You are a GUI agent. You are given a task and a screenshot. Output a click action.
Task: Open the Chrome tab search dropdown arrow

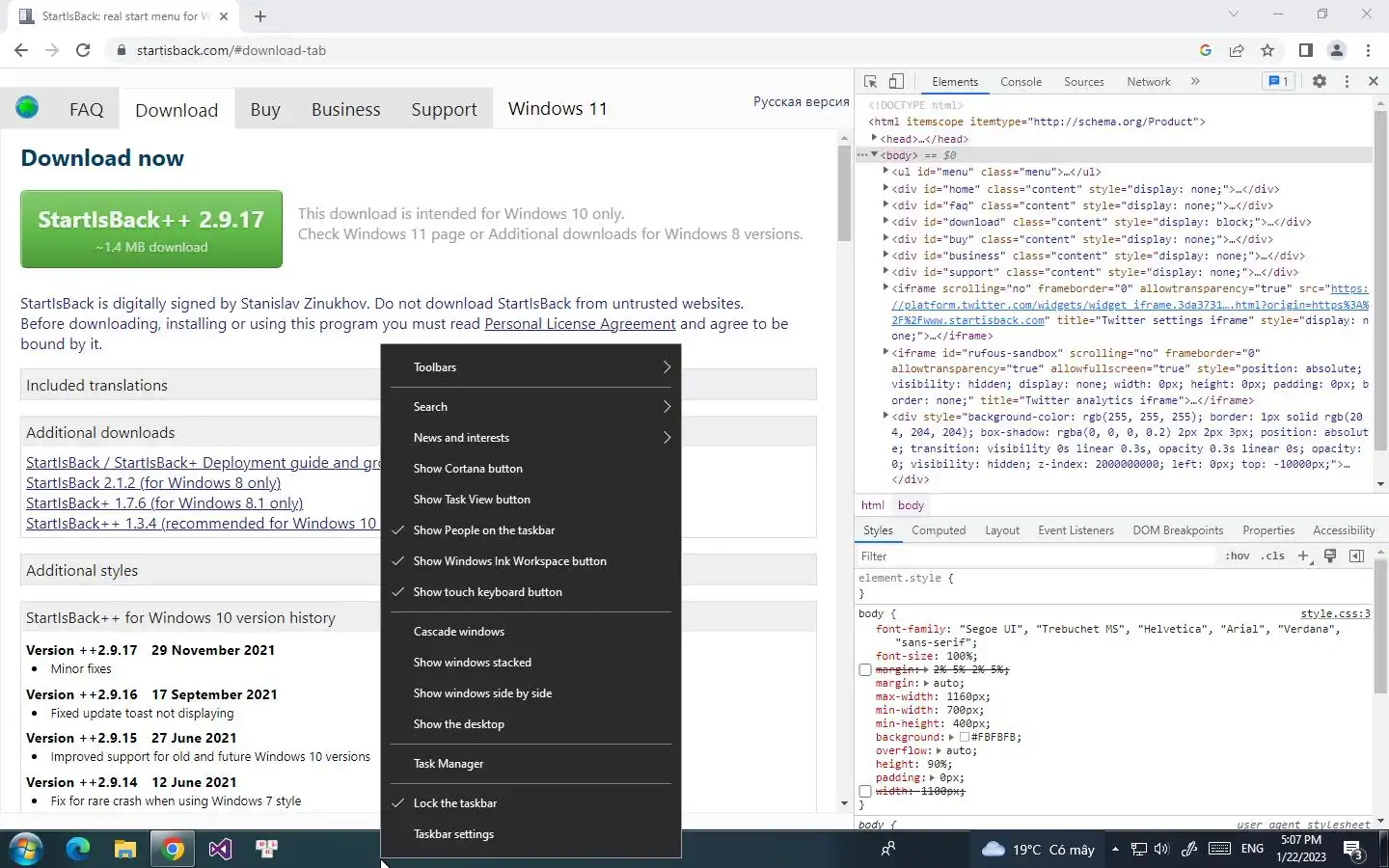[1233, 14]
